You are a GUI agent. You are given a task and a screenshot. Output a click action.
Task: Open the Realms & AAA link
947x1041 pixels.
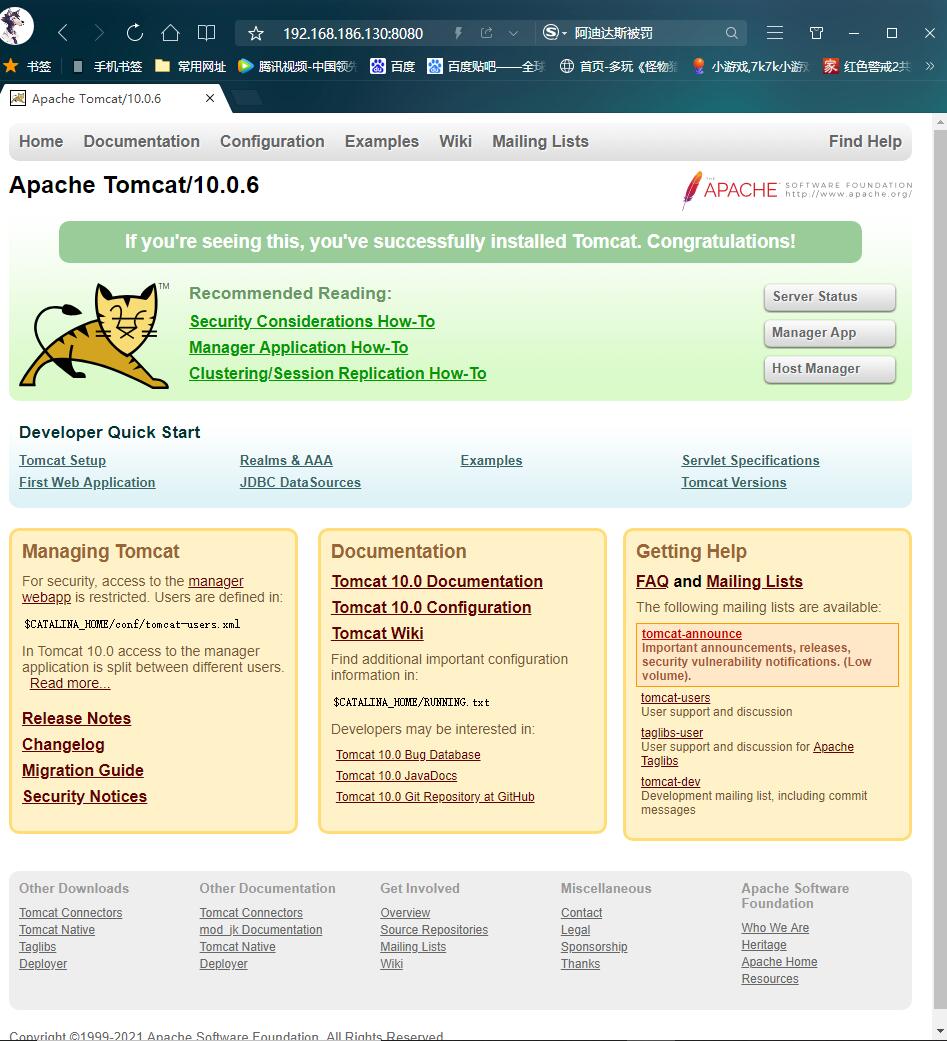click(286, 460)
